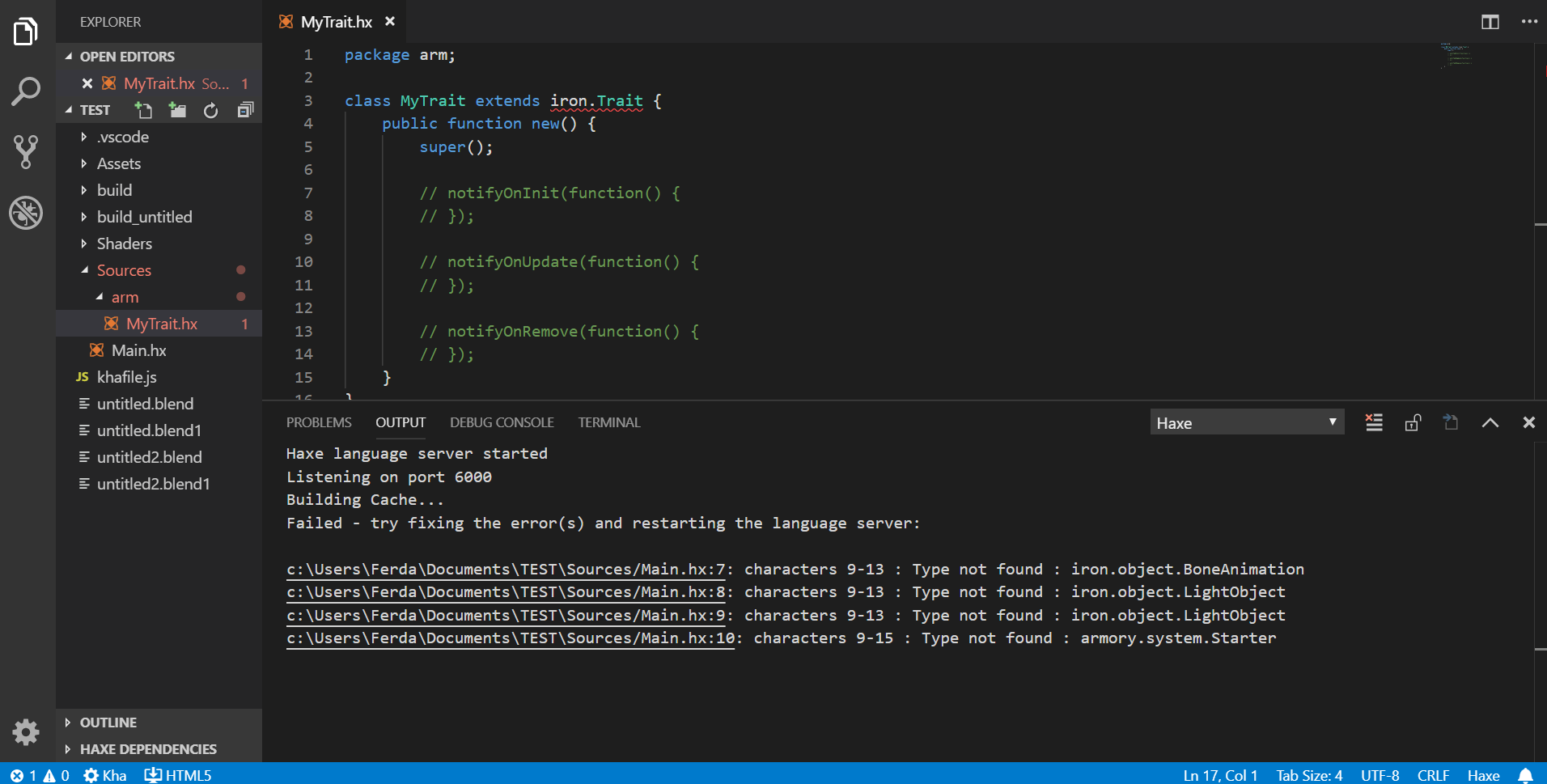Open the editor More Actions menu
1547x784 pixels.
(1529, 22)
